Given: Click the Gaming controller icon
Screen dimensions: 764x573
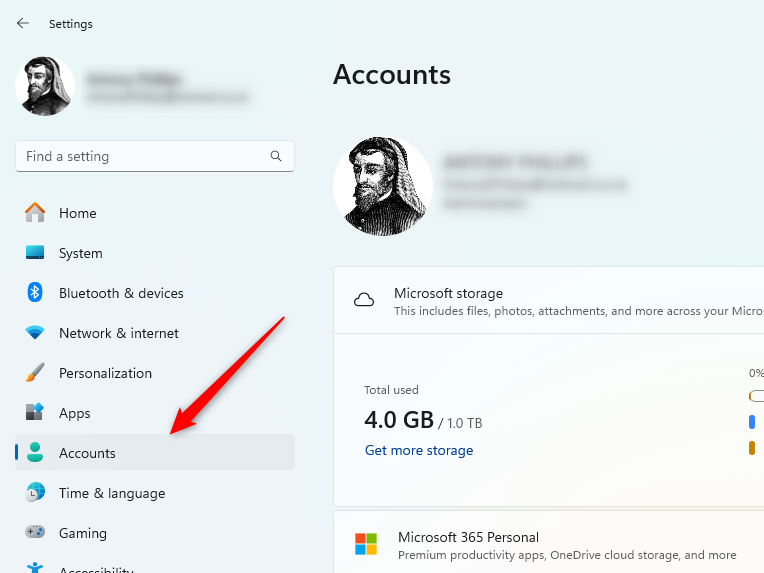Looking at the screenshot, I should click(35, 532).
